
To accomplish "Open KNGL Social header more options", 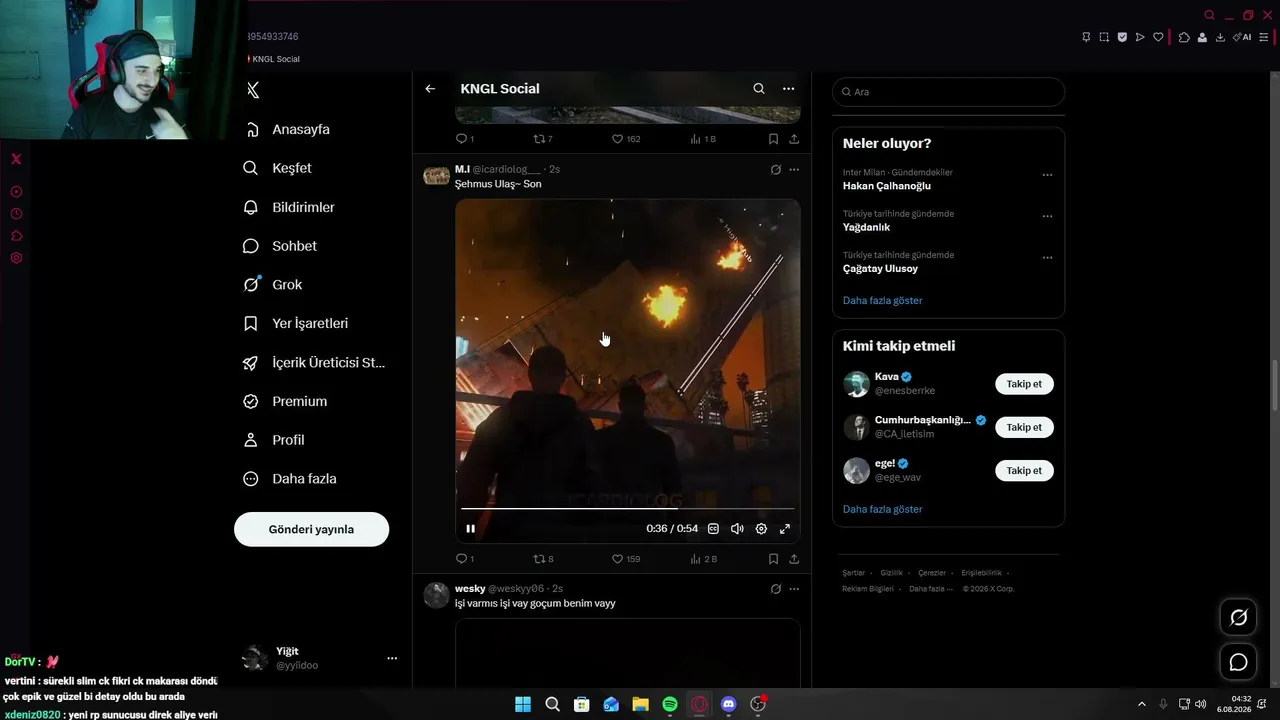I will pyautogui.click(x=789, y=89).
